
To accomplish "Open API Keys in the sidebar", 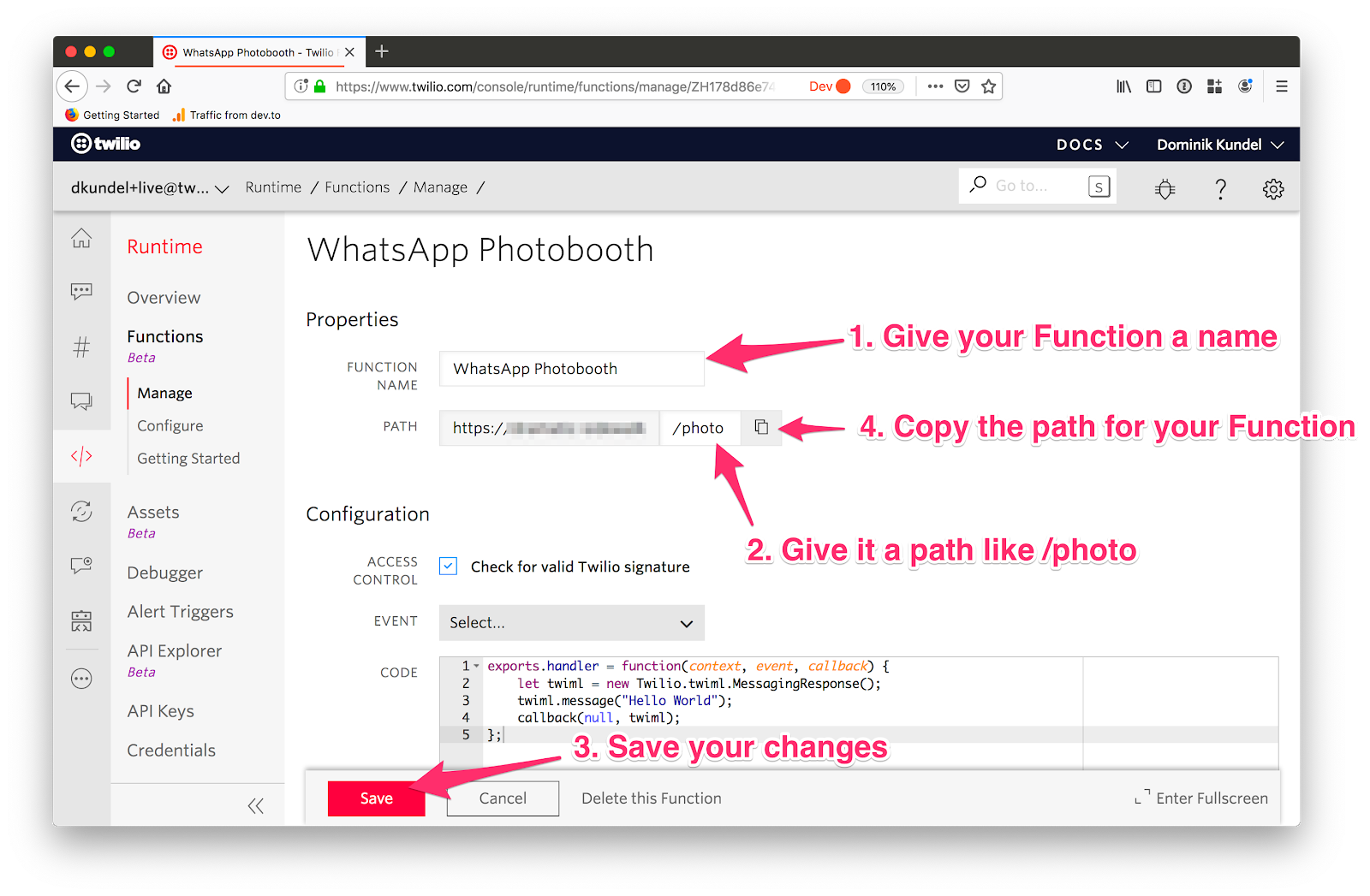I will 160,711.
